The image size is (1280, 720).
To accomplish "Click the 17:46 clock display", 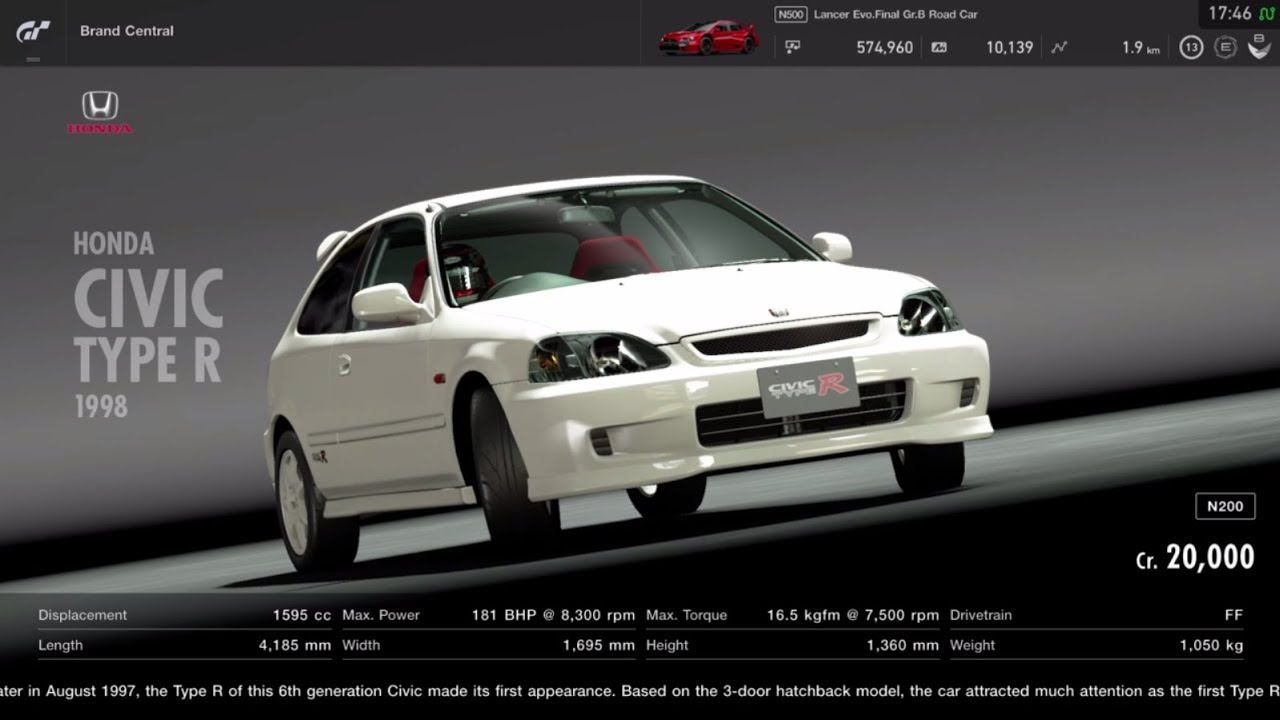I will click(1229, 14).
